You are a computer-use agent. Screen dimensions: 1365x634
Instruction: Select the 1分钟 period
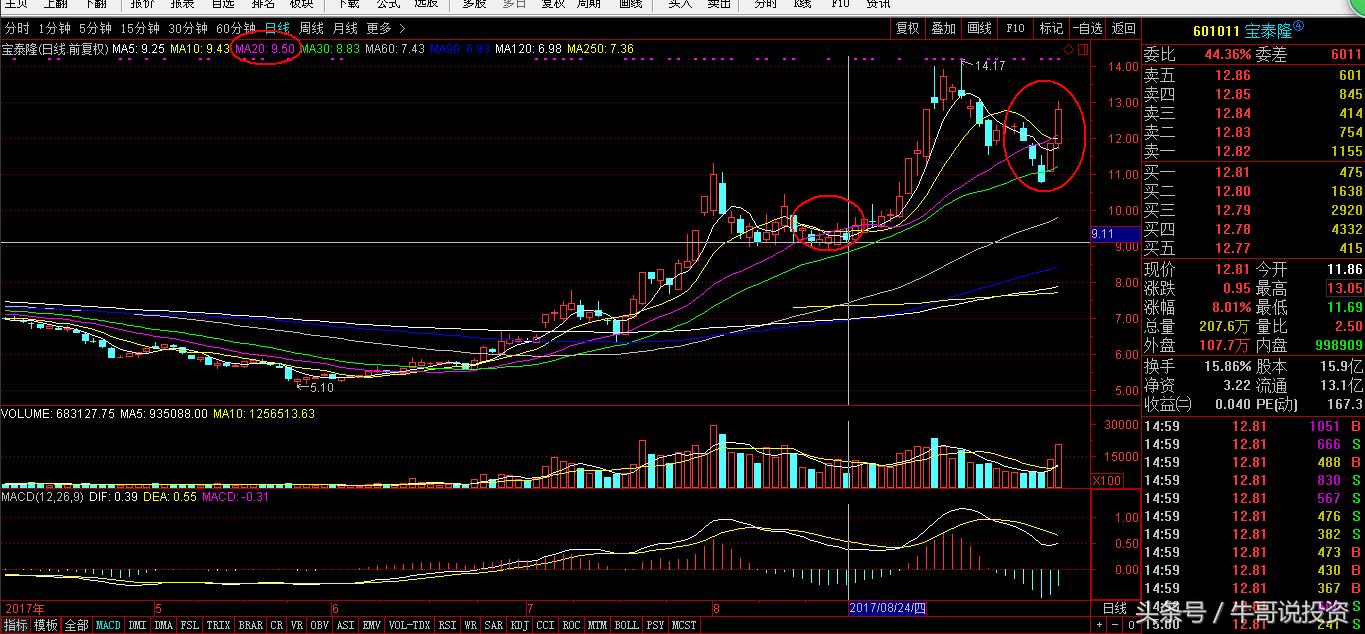pos(54,28)
